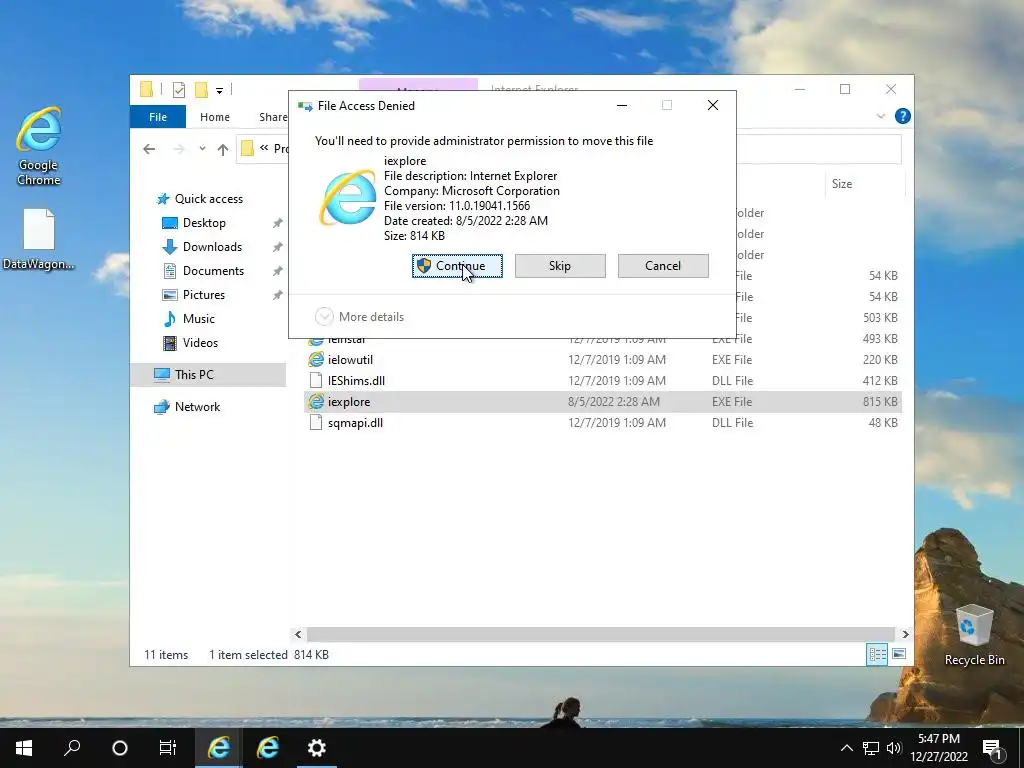Expand the ribbon chevron in Explorer

[x=880, y=116]
